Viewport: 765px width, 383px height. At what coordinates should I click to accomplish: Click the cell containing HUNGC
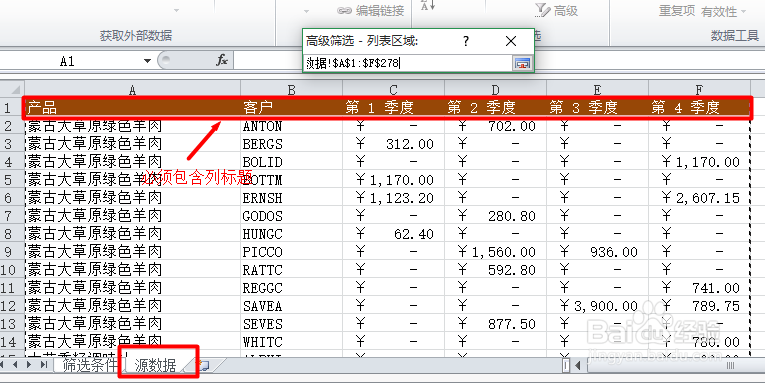point(291,234)
